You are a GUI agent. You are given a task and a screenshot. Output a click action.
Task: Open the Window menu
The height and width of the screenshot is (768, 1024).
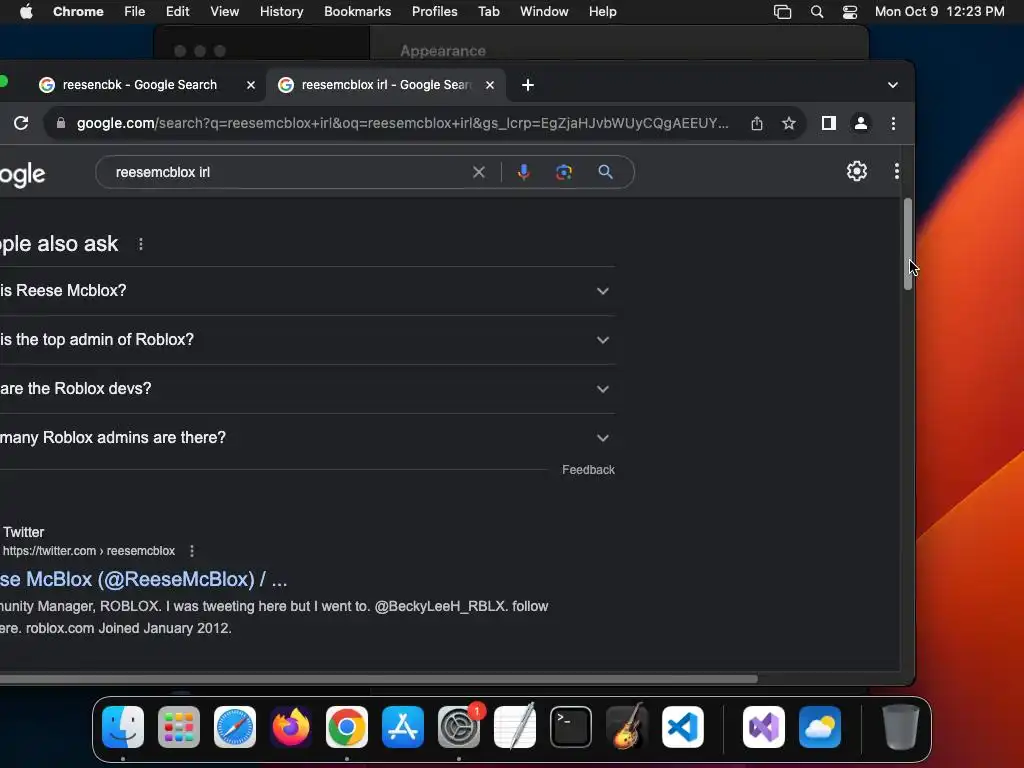[544, 12]
